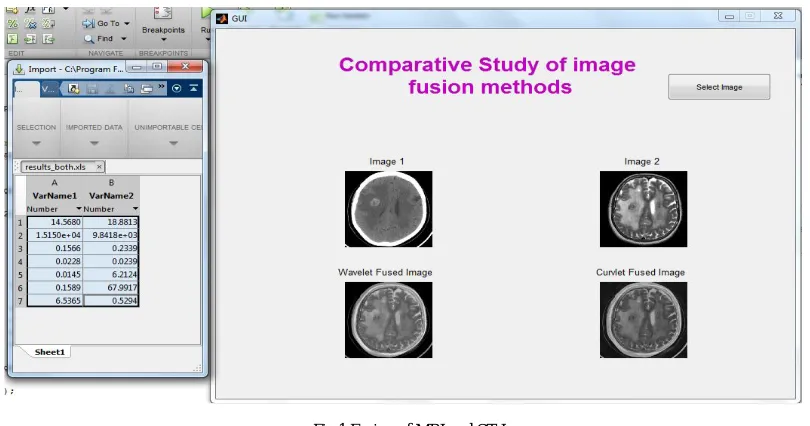Select cell containing 6.2124
This screenshot has width=810, height=426.
coord(111,274)
